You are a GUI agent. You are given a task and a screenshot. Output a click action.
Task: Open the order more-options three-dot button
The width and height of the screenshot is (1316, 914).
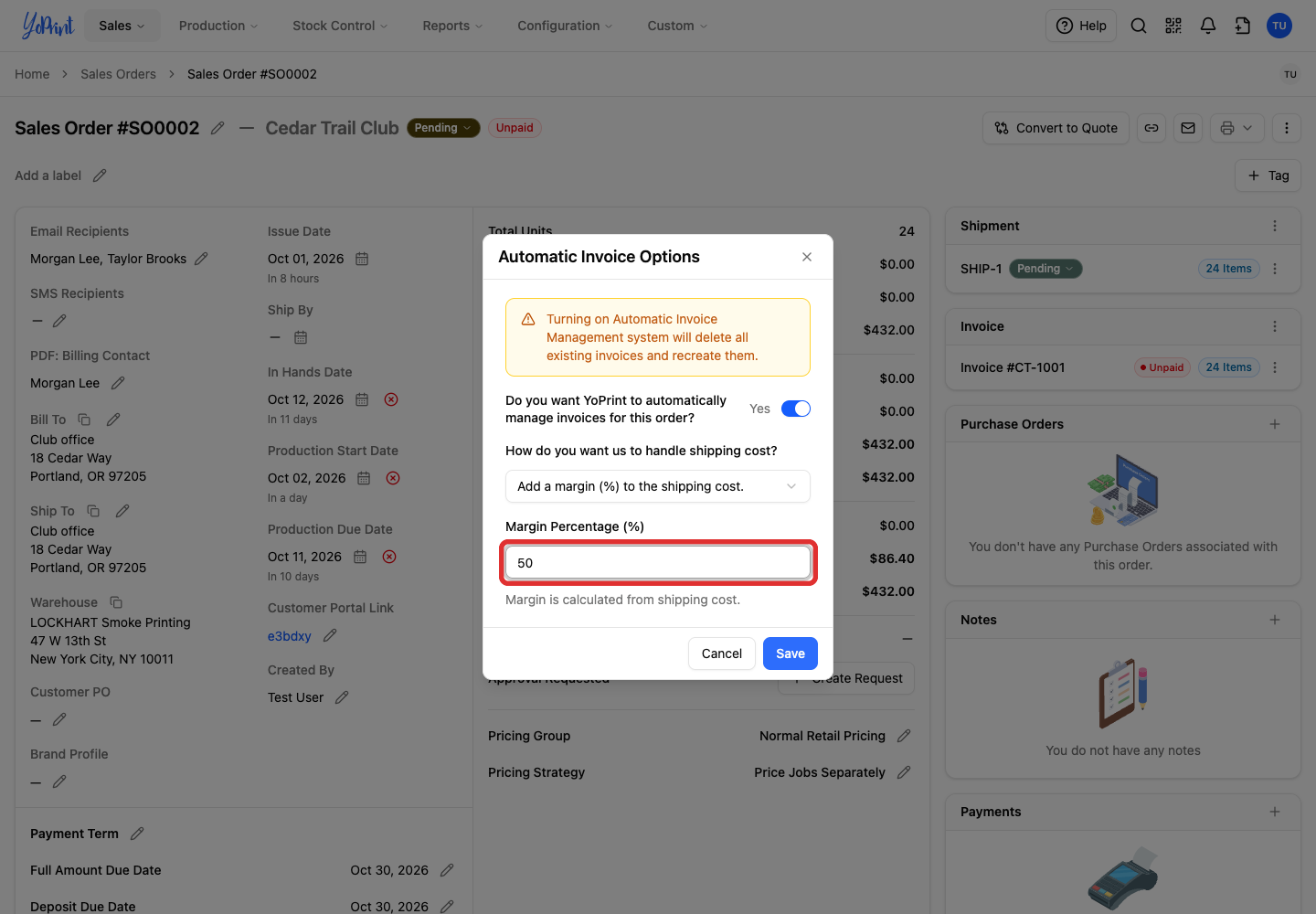tap(1287, 128)
